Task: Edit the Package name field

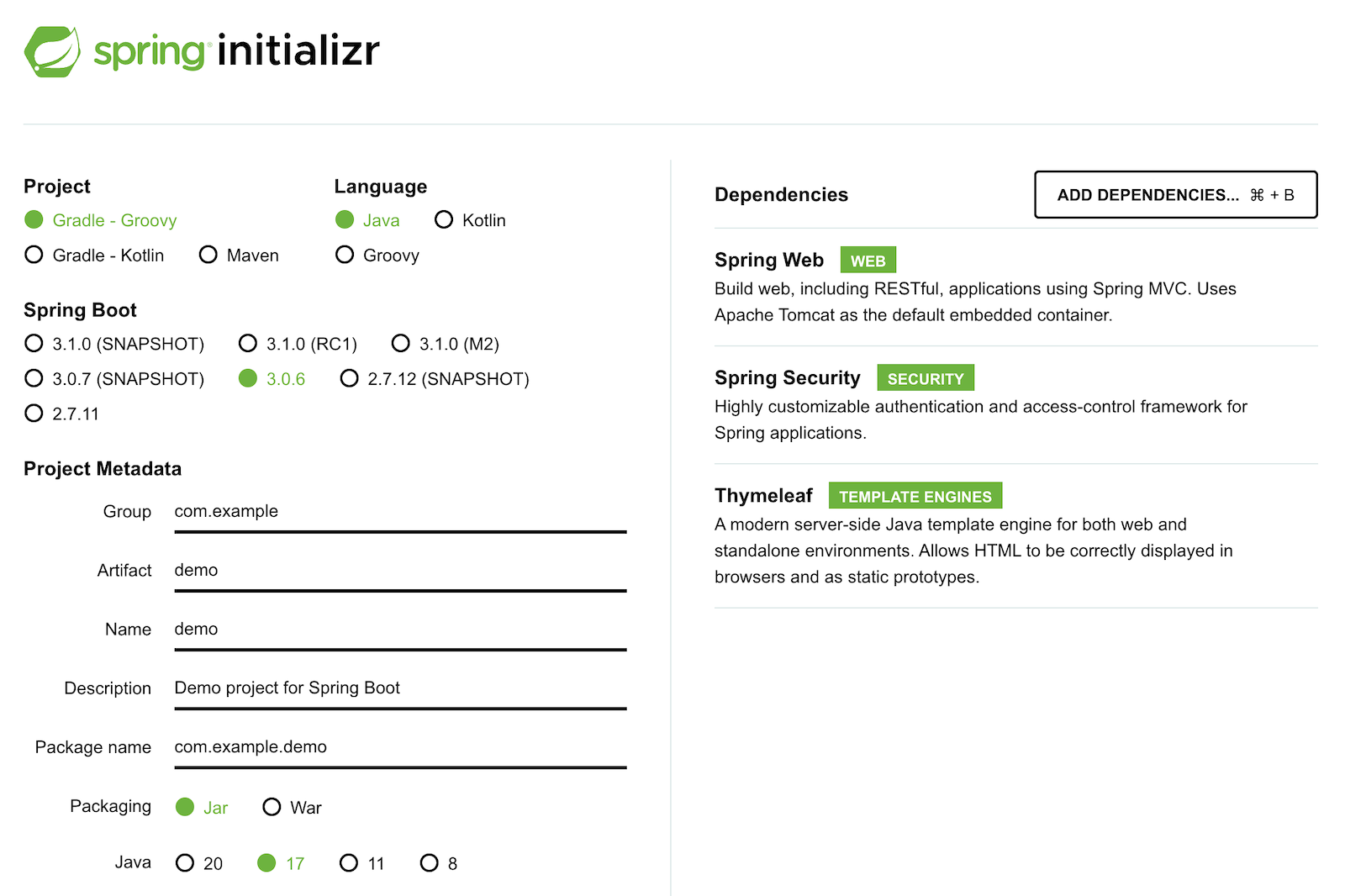Action: click(x=400, y=747)
